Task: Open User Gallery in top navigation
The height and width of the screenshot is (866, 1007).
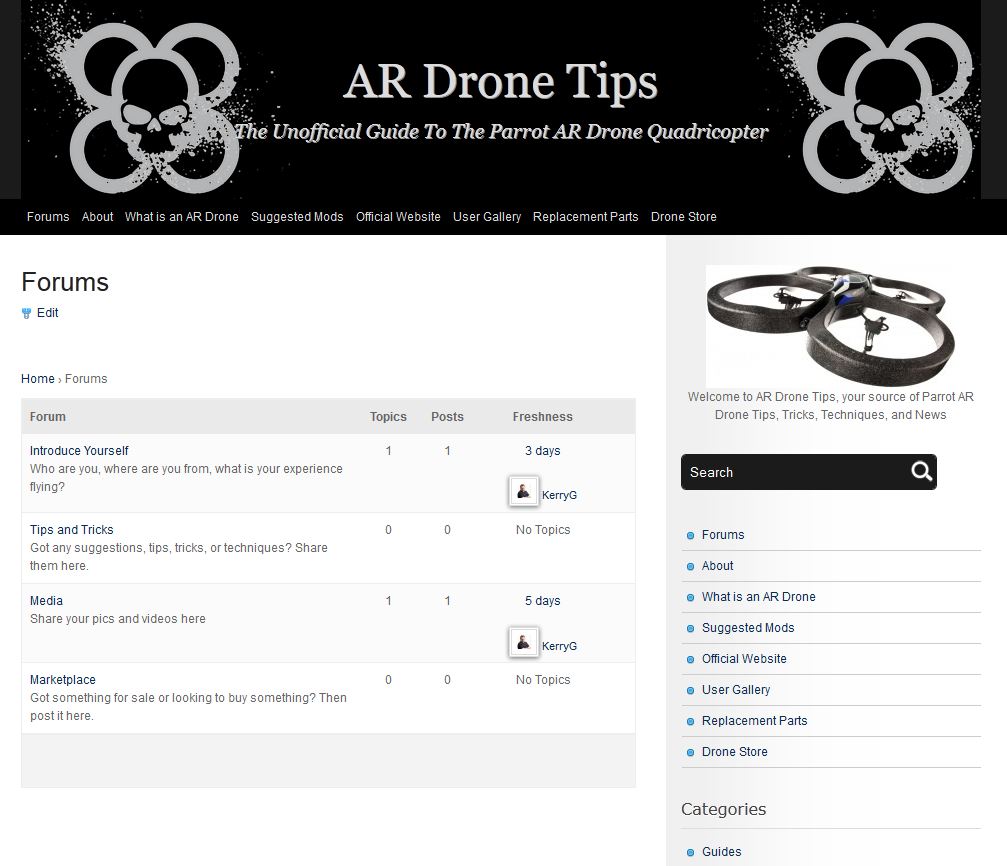Action: pos(487,216)
